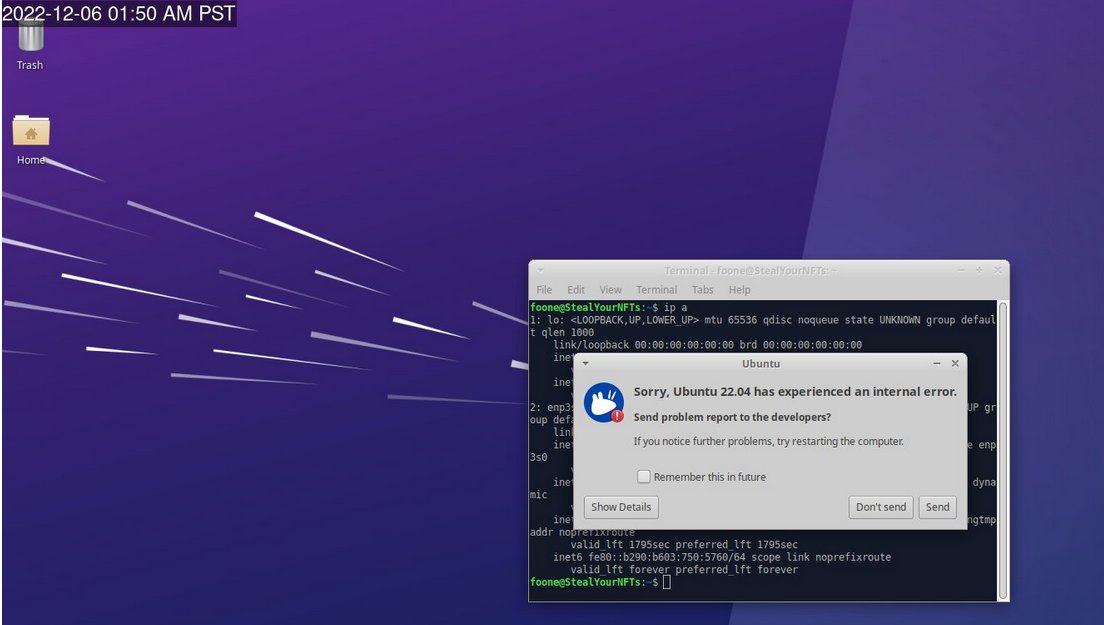Click the Ubuntu dialog title text

coord(760,364)
